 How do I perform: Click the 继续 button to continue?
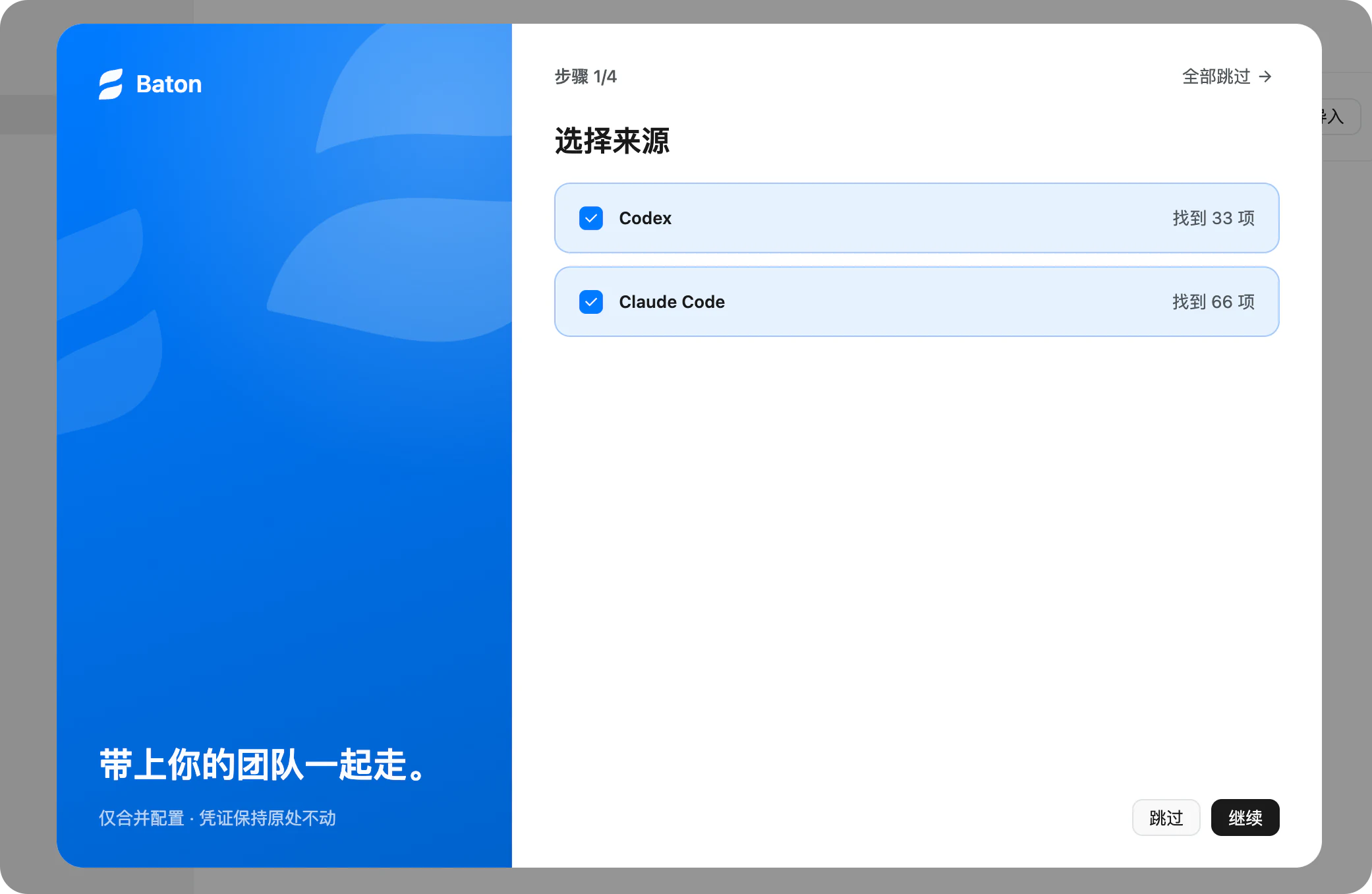click(1245, 818)
